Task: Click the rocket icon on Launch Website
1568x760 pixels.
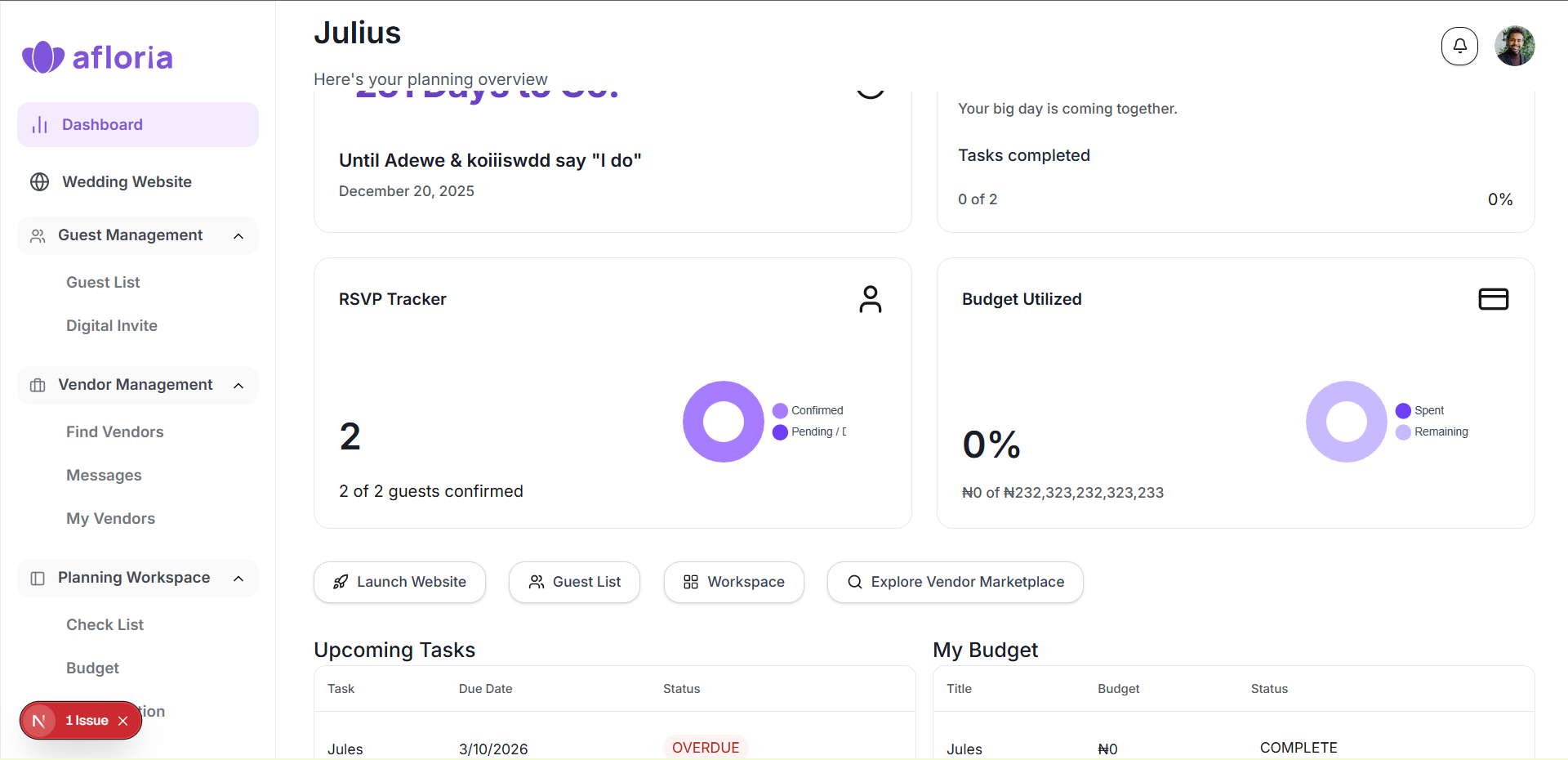Action: coord(341,582)
